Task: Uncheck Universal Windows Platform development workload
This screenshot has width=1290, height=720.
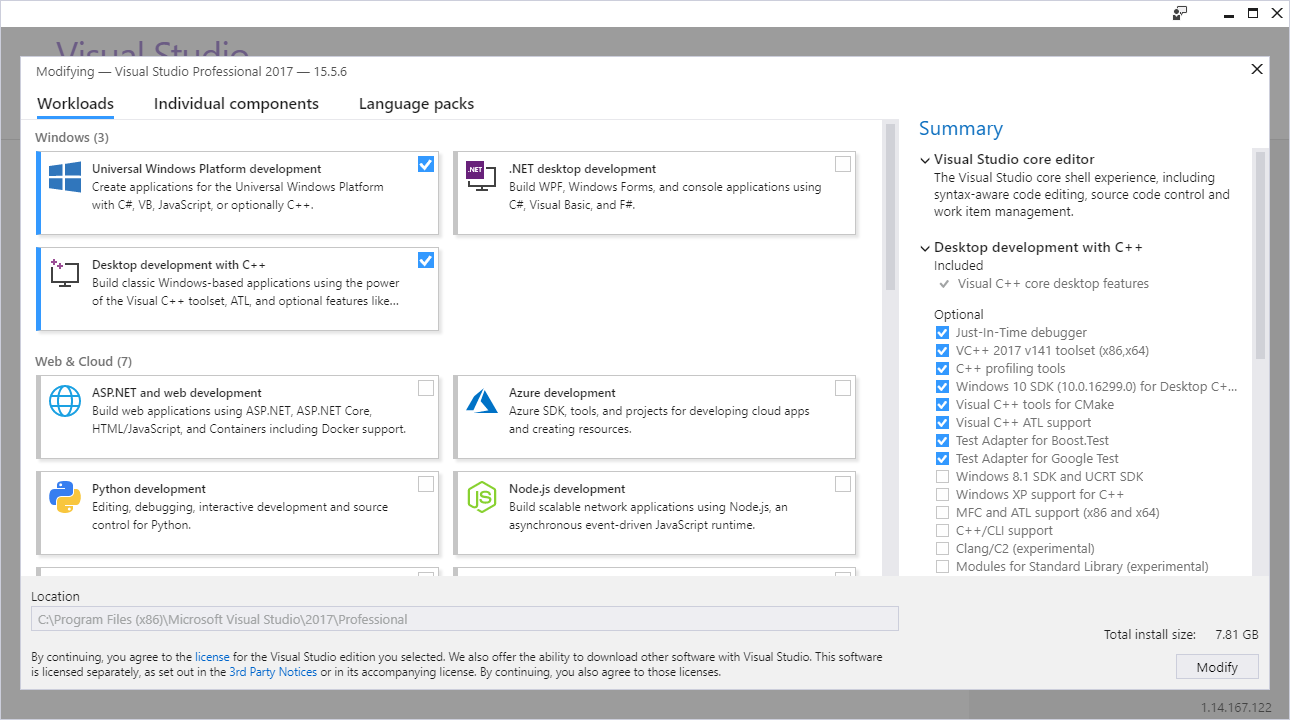Action: coord(426,164)
